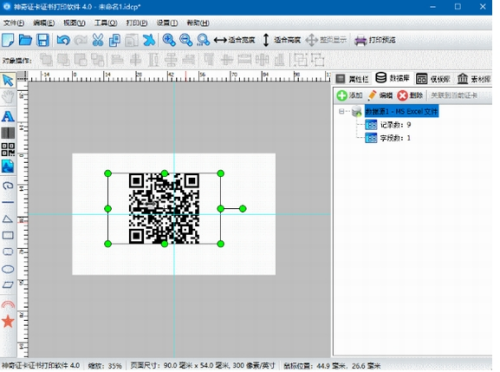Pick the star shape tool
Viewport: 500px width, 372px height.
[x=8, y=322]
